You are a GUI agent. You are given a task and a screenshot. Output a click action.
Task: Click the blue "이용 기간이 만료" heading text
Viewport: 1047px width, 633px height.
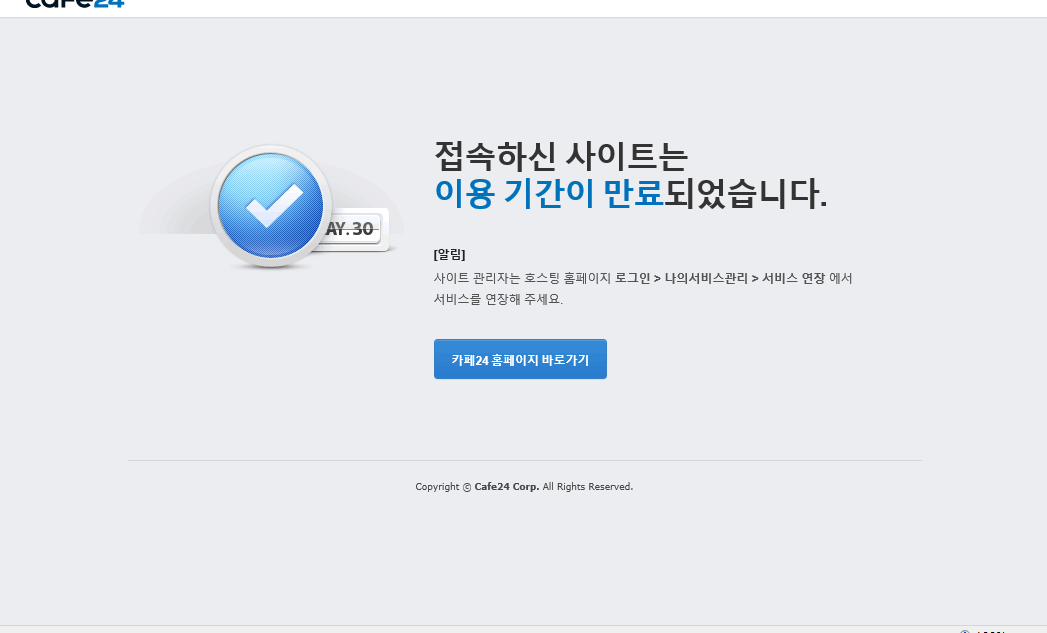tap(549, 194)
